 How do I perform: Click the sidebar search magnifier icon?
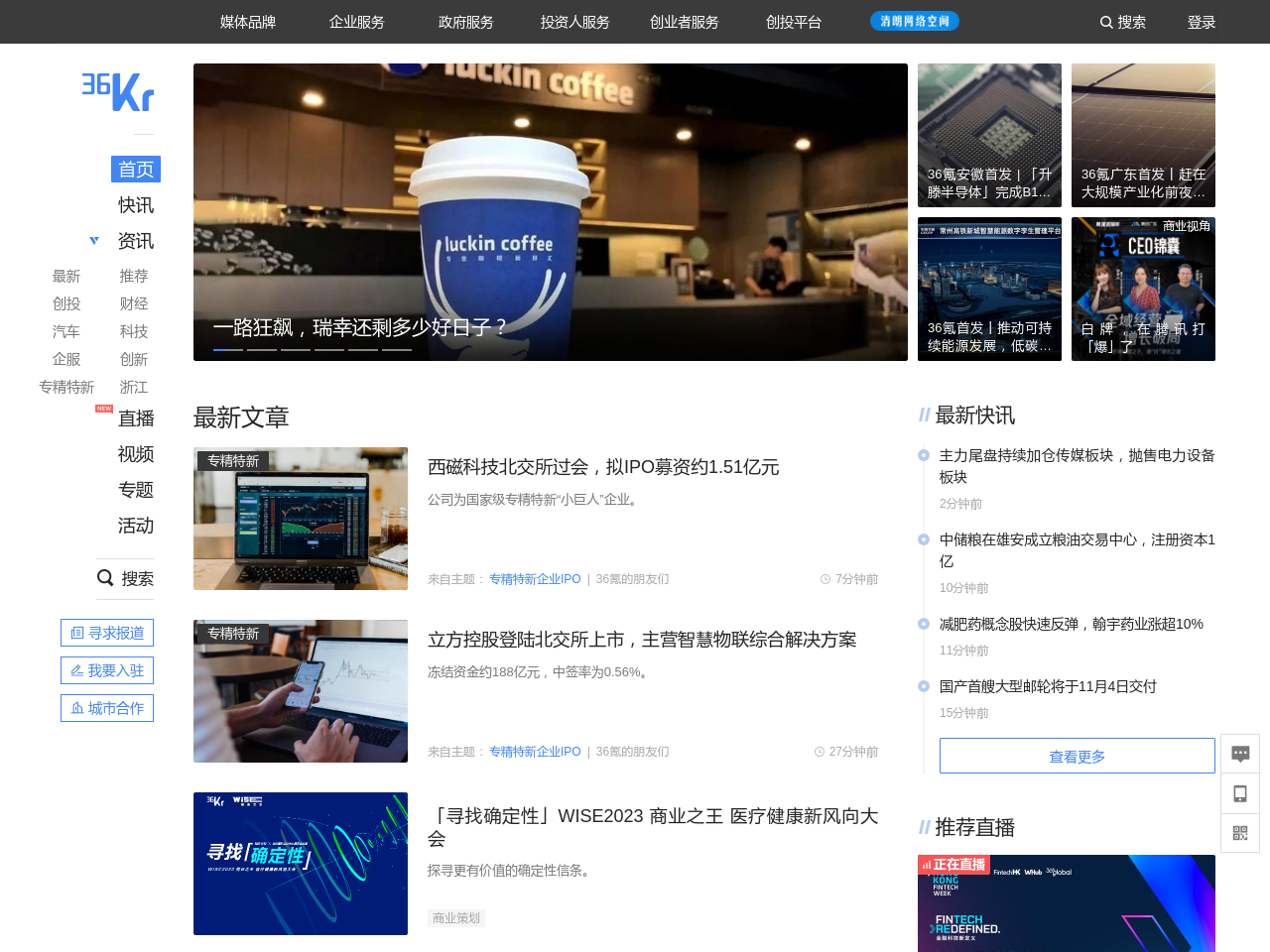click(105, 578)
